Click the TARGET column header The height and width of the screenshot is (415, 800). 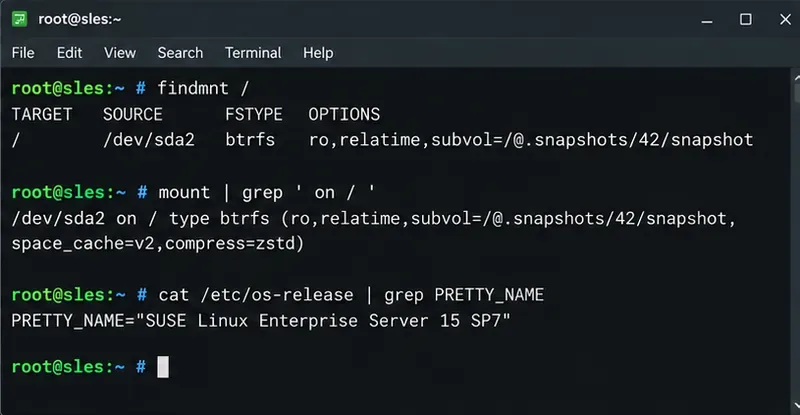[42, 114]
